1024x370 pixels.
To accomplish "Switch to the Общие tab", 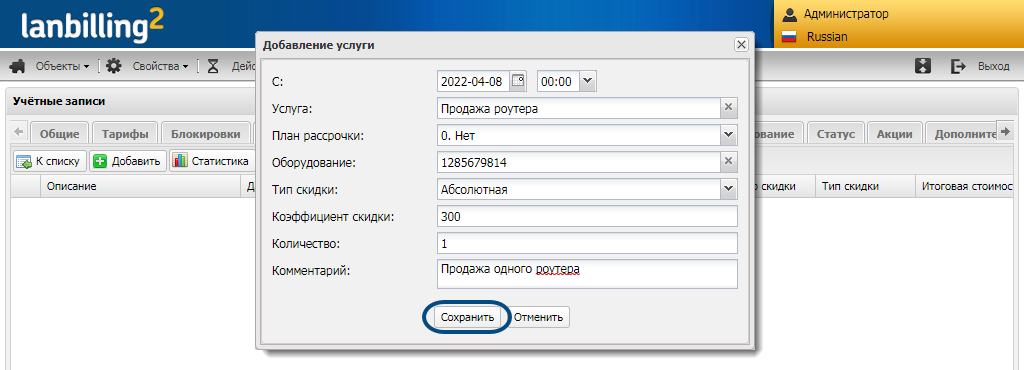I will (x=59, y=133).
